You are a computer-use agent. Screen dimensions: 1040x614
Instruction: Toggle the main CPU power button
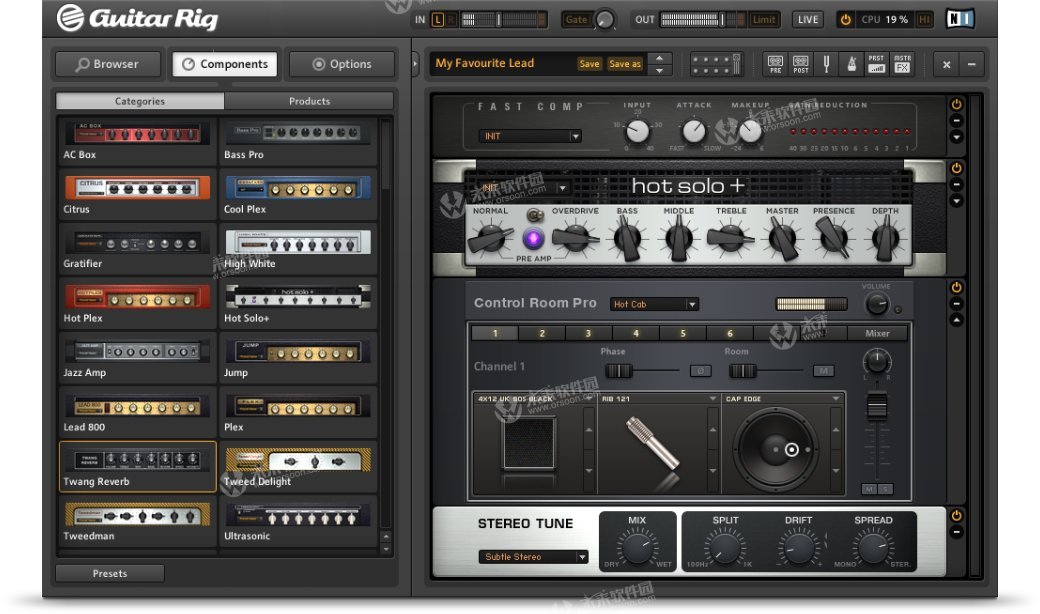pyautogui.click(x=846, y=20)
